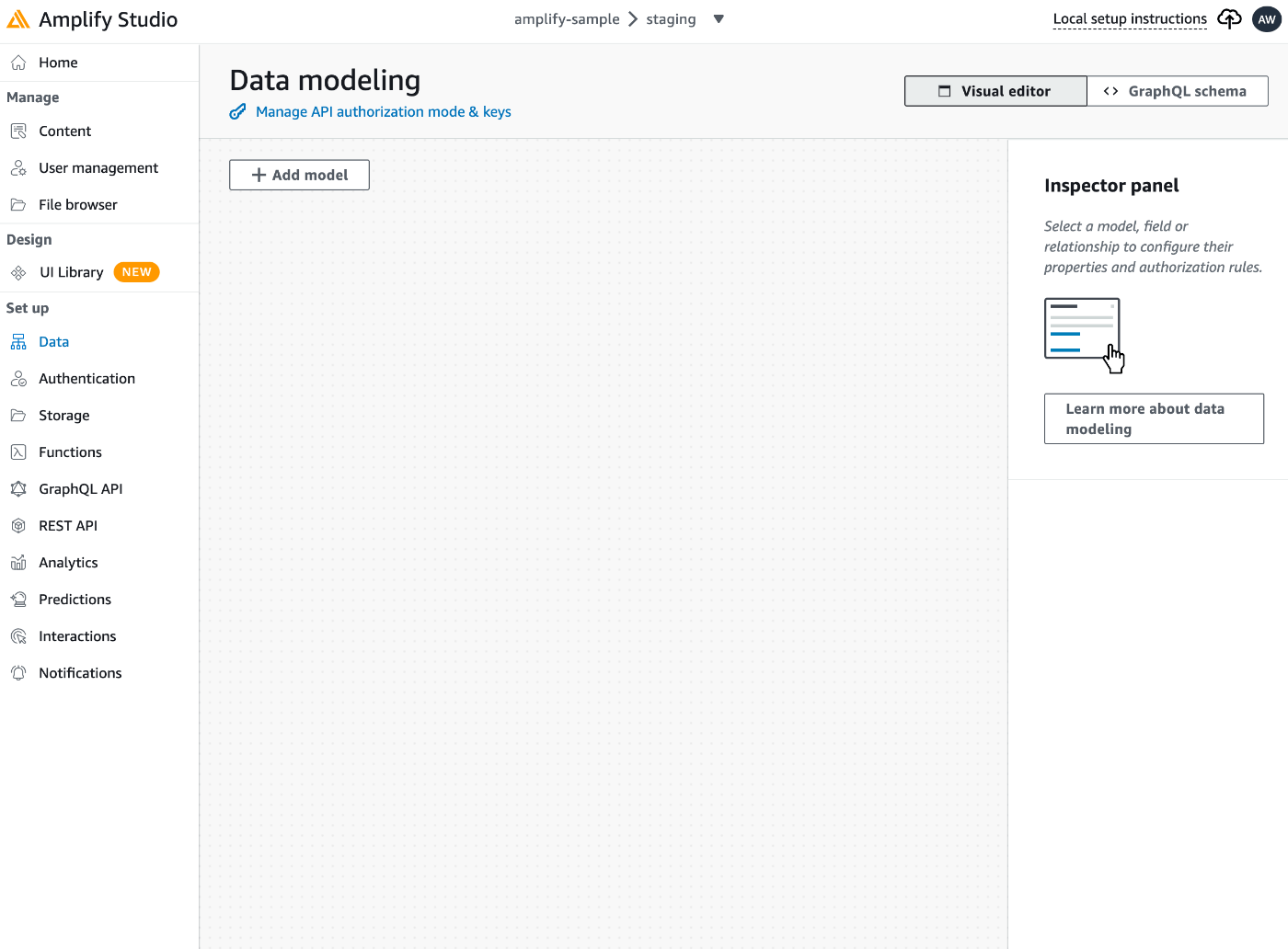This screenshot has height=949, width=1288.
Task: Click the File browser folder icon
Action: 18,205
